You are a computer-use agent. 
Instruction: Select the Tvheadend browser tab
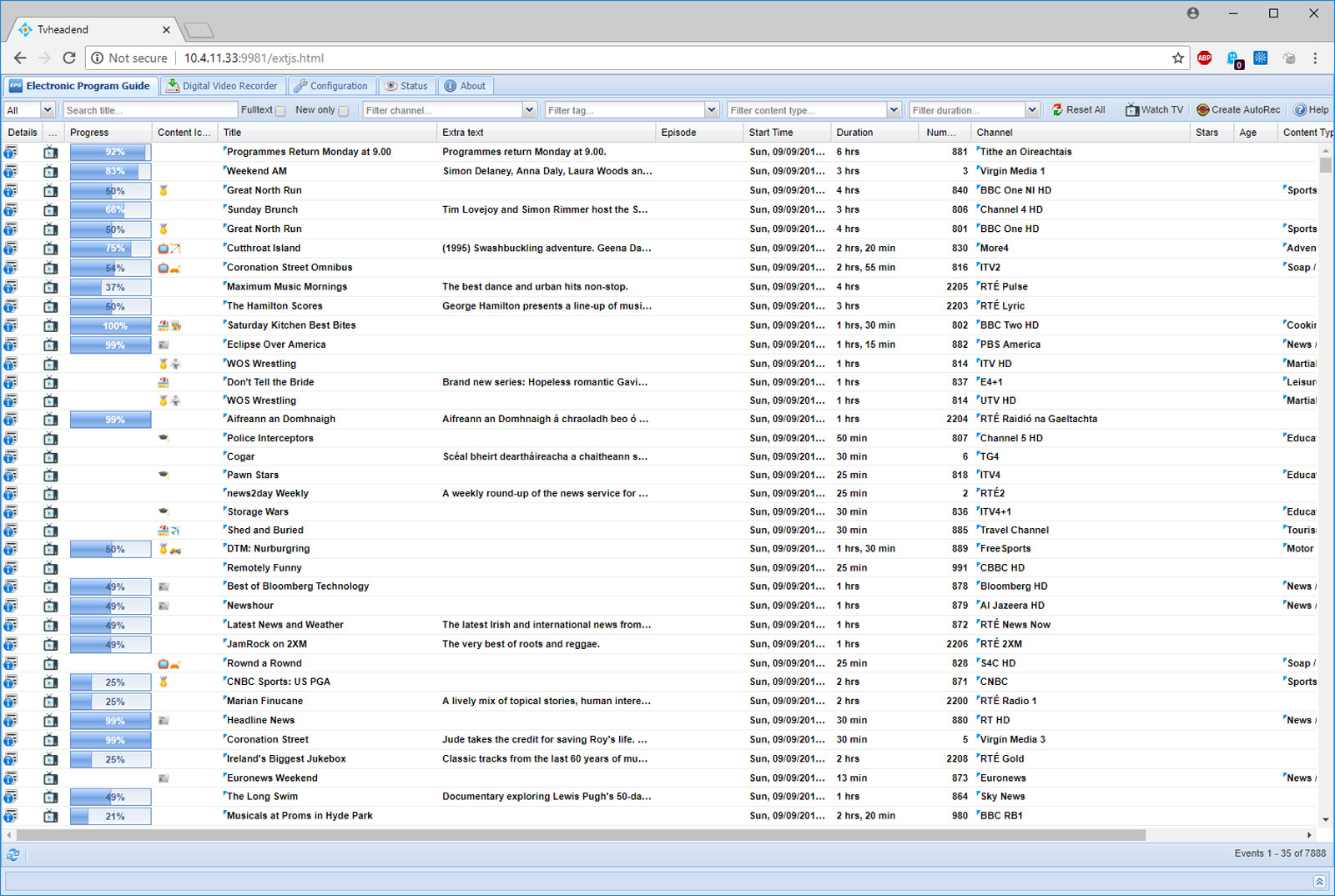[x=93, y=29]
